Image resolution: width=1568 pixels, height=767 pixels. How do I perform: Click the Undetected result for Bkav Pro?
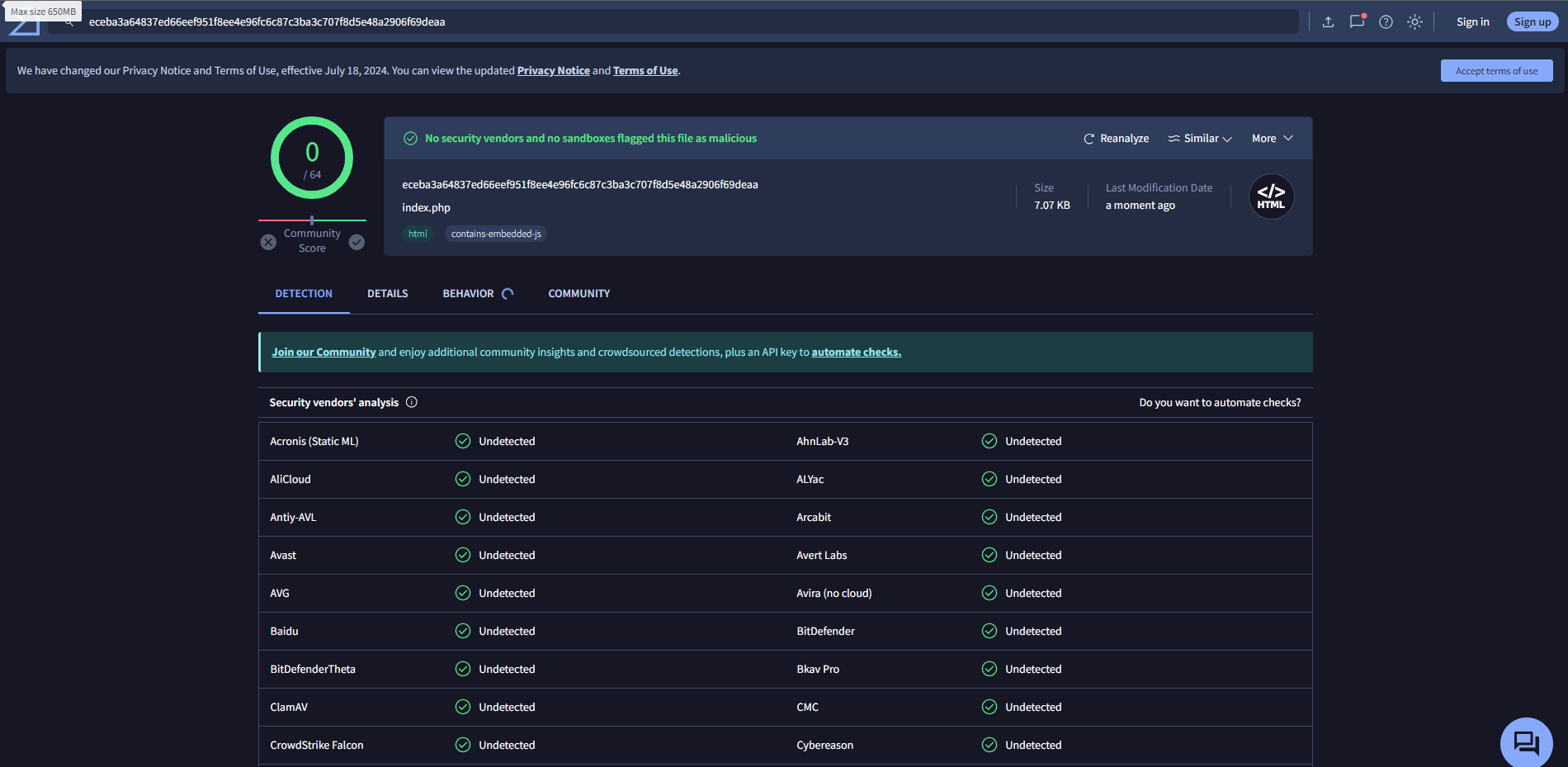1033,669
